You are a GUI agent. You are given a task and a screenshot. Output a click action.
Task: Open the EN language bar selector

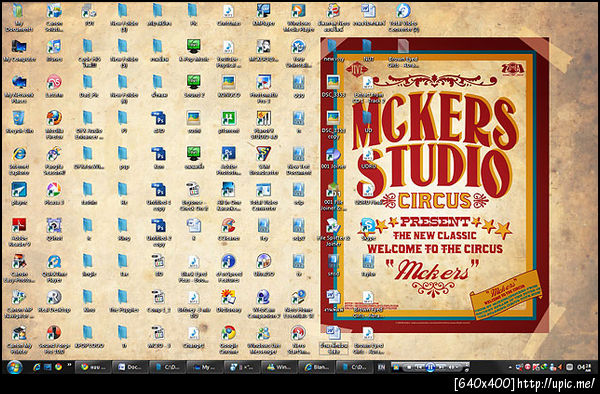click(381, 367)
